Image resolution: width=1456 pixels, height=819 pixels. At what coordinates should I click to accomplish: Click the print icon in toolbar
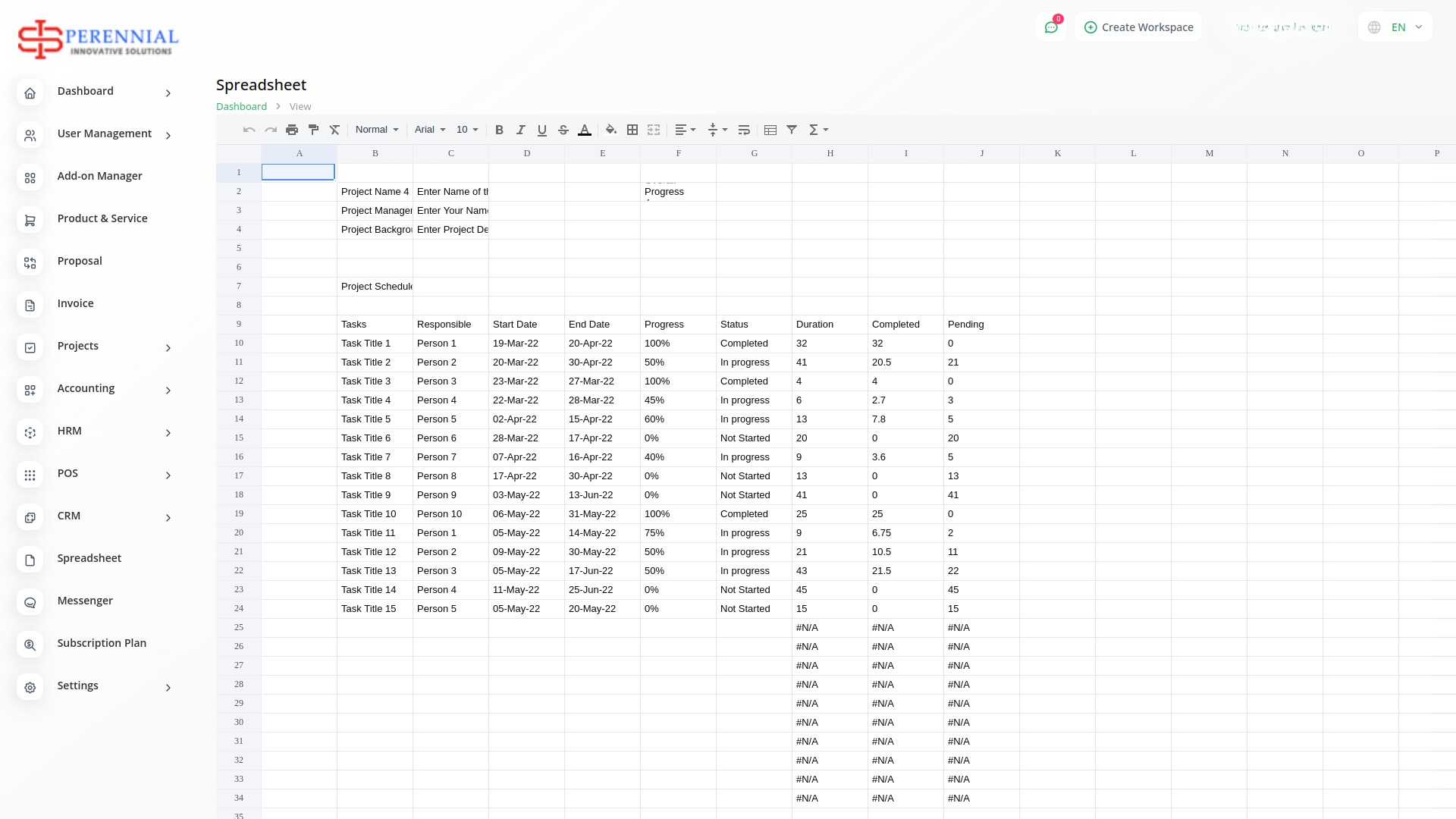coord(292,130)
